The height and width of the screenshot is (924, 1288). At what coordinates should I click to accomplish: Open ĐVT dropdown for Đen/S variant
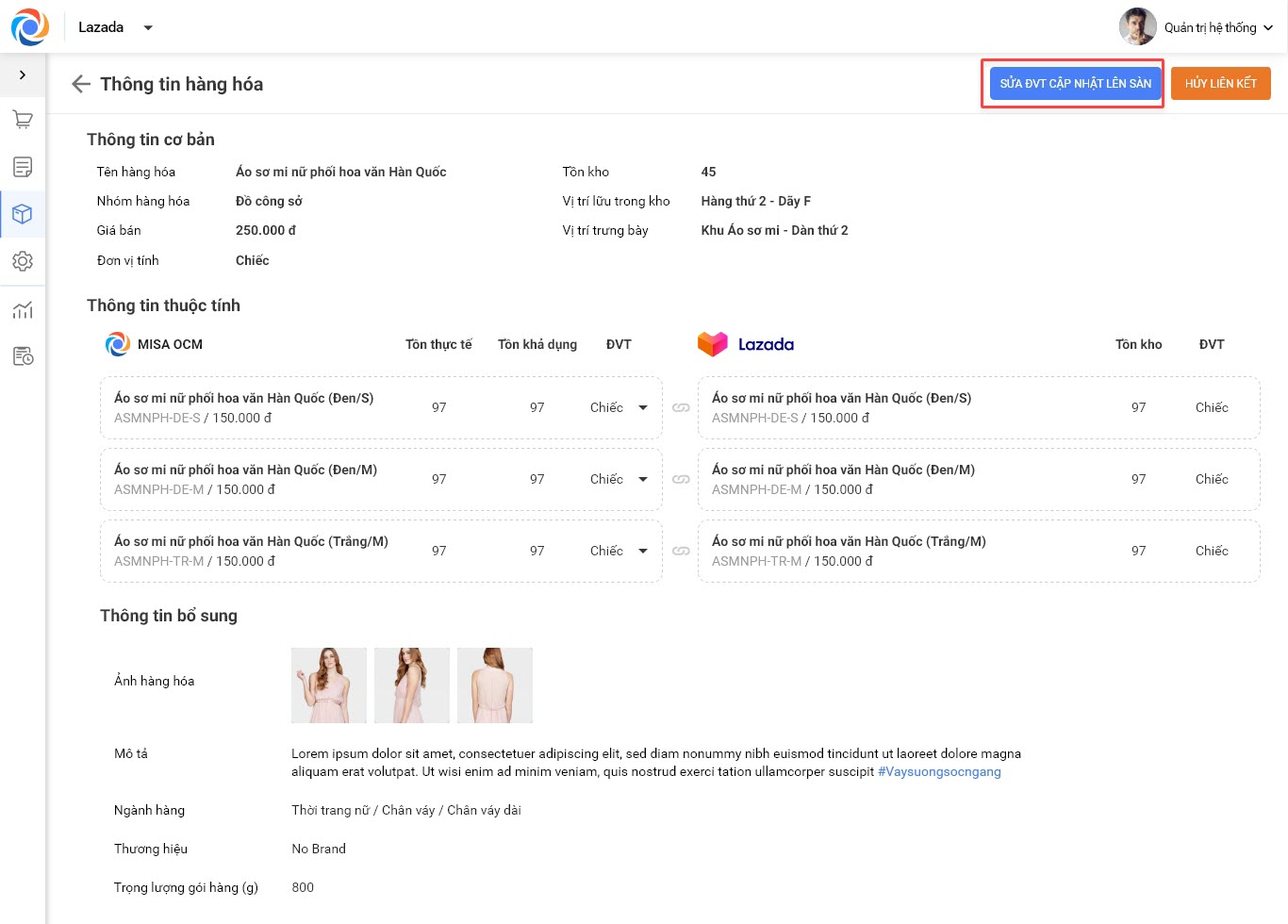[642, 407]
